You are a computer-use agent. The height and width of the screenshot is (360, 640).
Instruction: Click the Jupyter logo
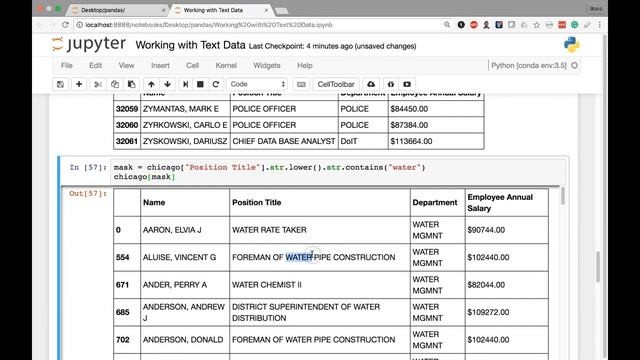click(x=89, y=44)
